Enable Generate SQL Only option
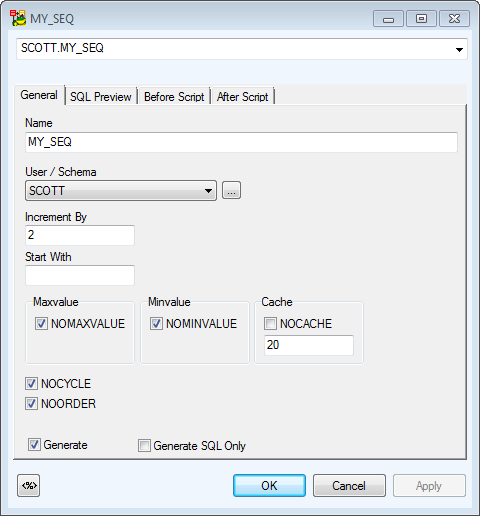The width and height of the screenshot is (480, 516). pos(144,445)
